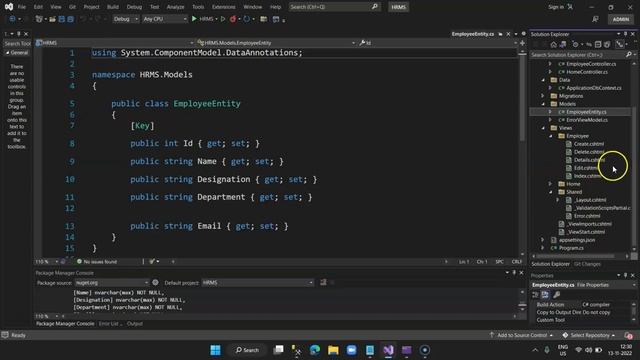Viewport: 640px width, 360px height.
Task: Click the Home icon in Solution Explorer toolbar
Action: pyautogui.click(x=553, y=44)
